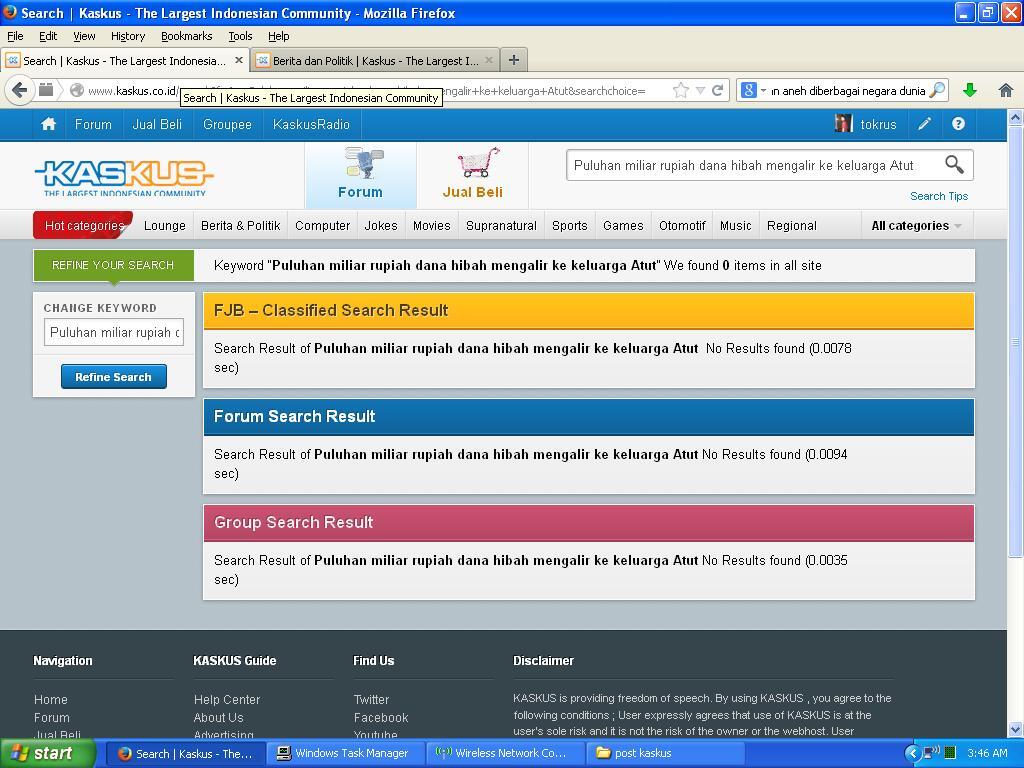This screenshot has width=1024, height=768.
Task: Select the Forum section icon
Action: point(360,174)
